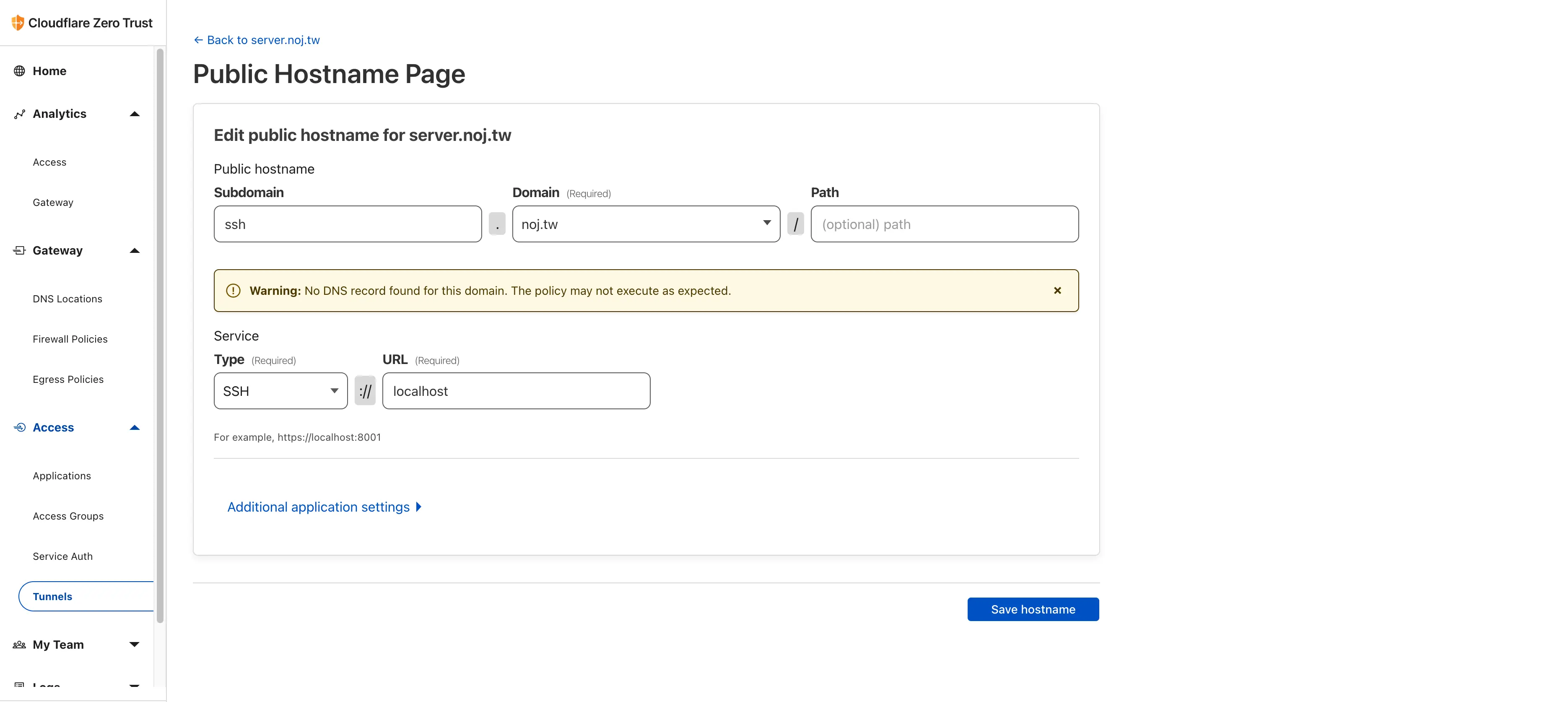Click the My Team section label
The width and height of the screenshot is (1568, 702).
58,644
